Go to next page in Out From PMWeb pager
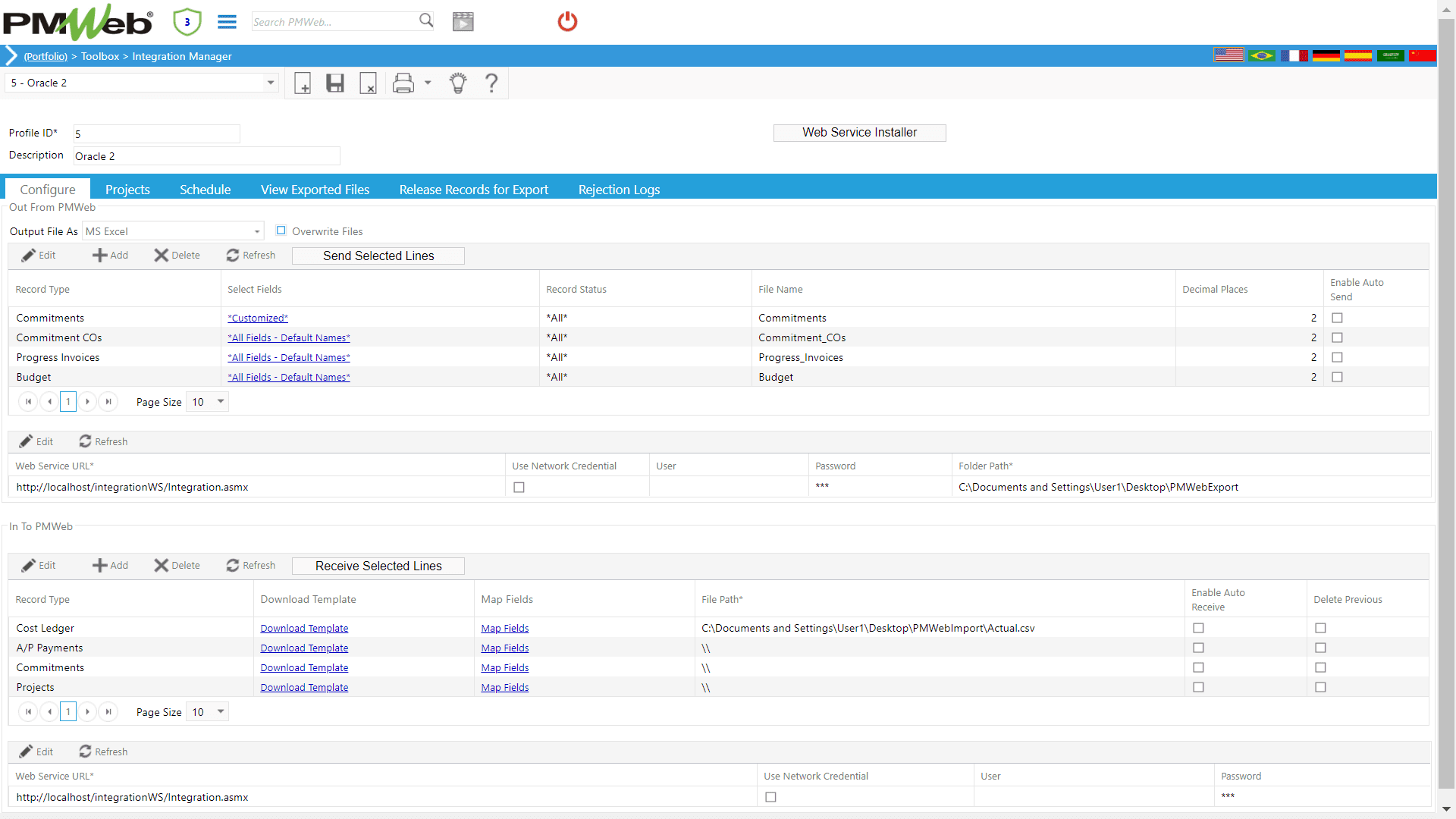This screenshot has height=819, width=1456. 88,402
